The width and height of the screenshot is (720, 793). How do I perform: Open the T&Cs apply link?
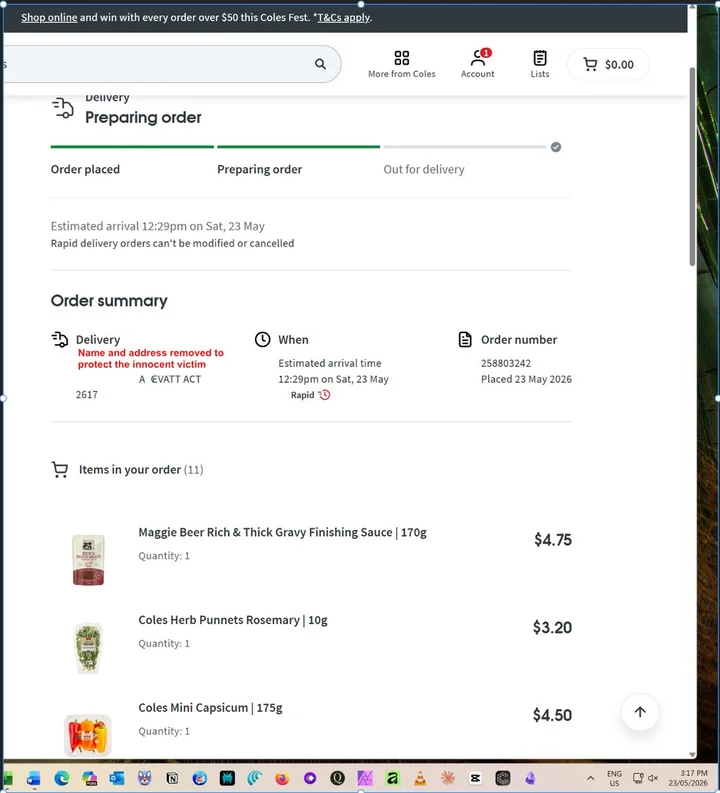[x=344, y=17]
